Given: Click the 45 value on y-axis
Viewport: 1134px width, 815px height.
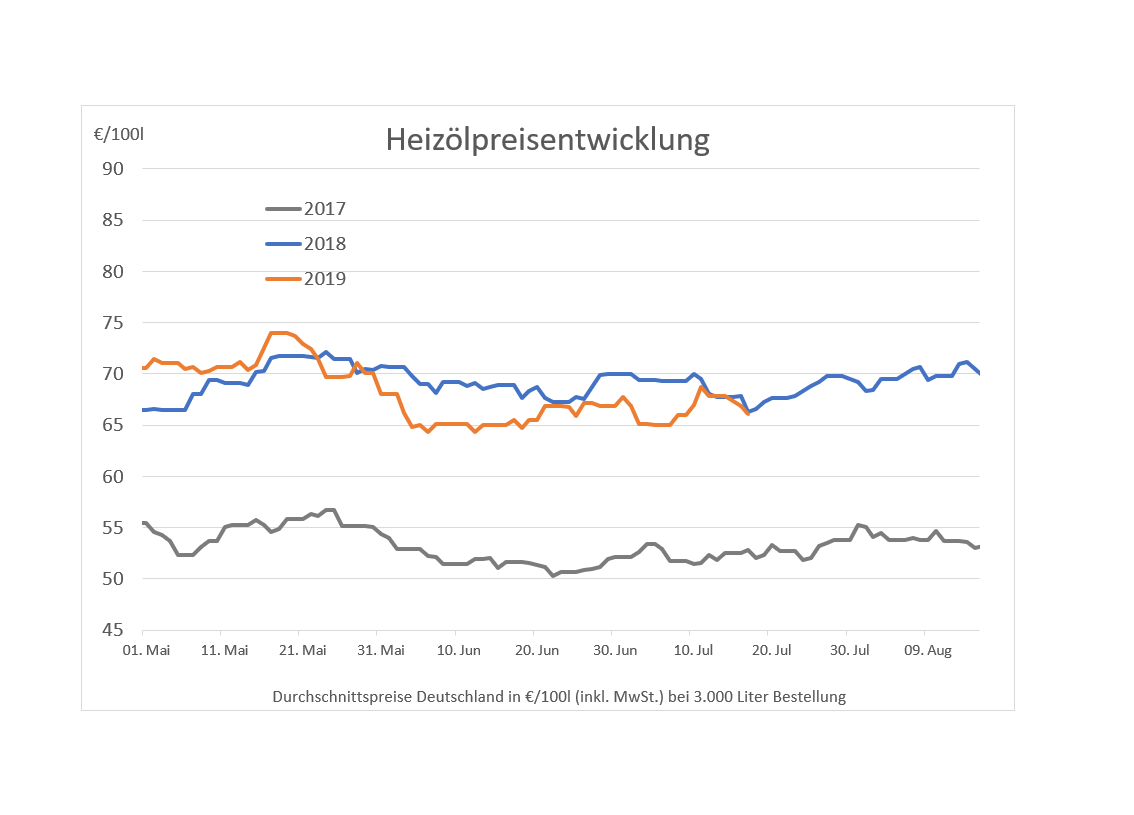Looking at the screenshot, I should tap(113, 630).
